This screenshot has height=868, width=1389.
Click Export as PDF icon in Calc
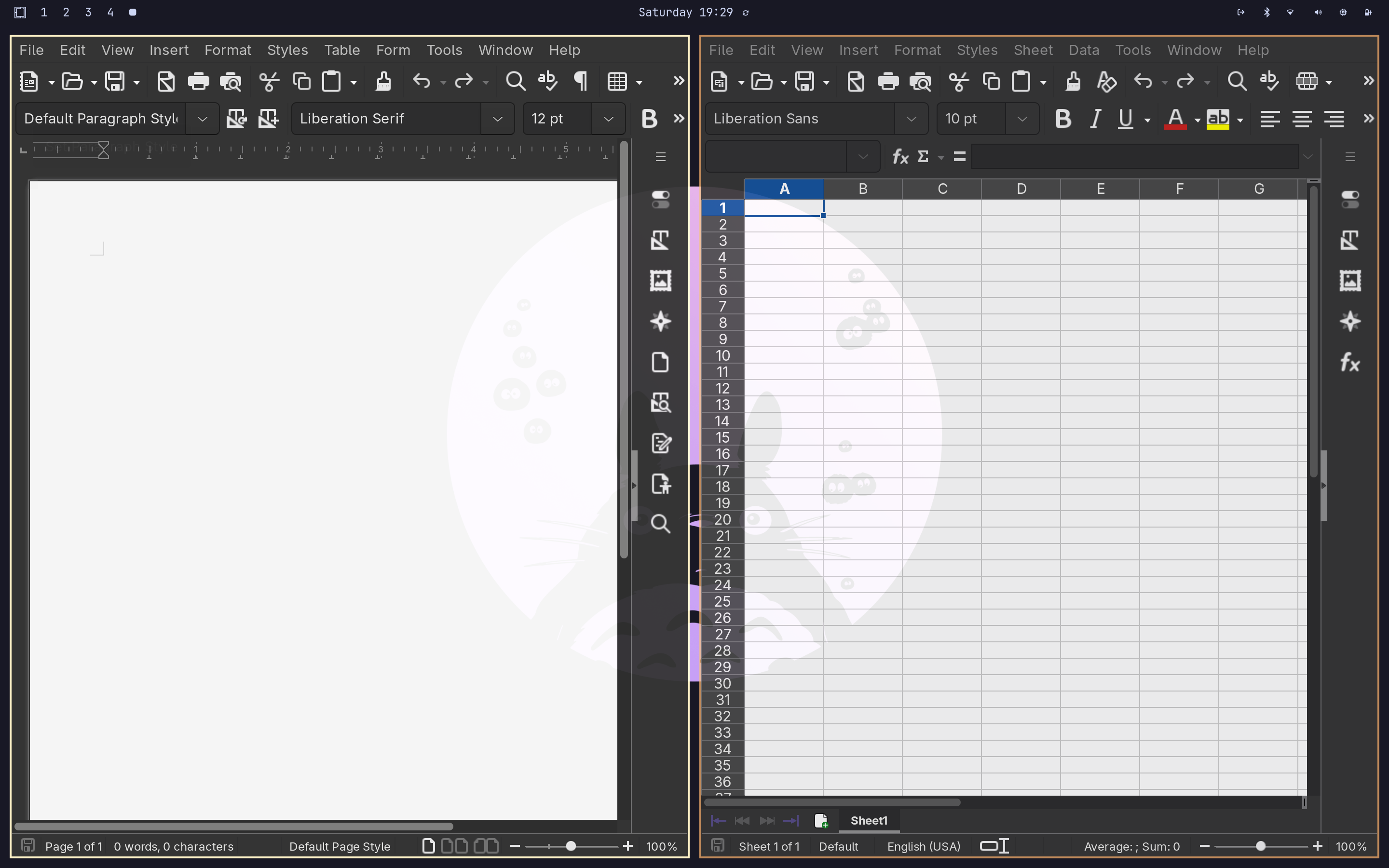click(855, 81)
